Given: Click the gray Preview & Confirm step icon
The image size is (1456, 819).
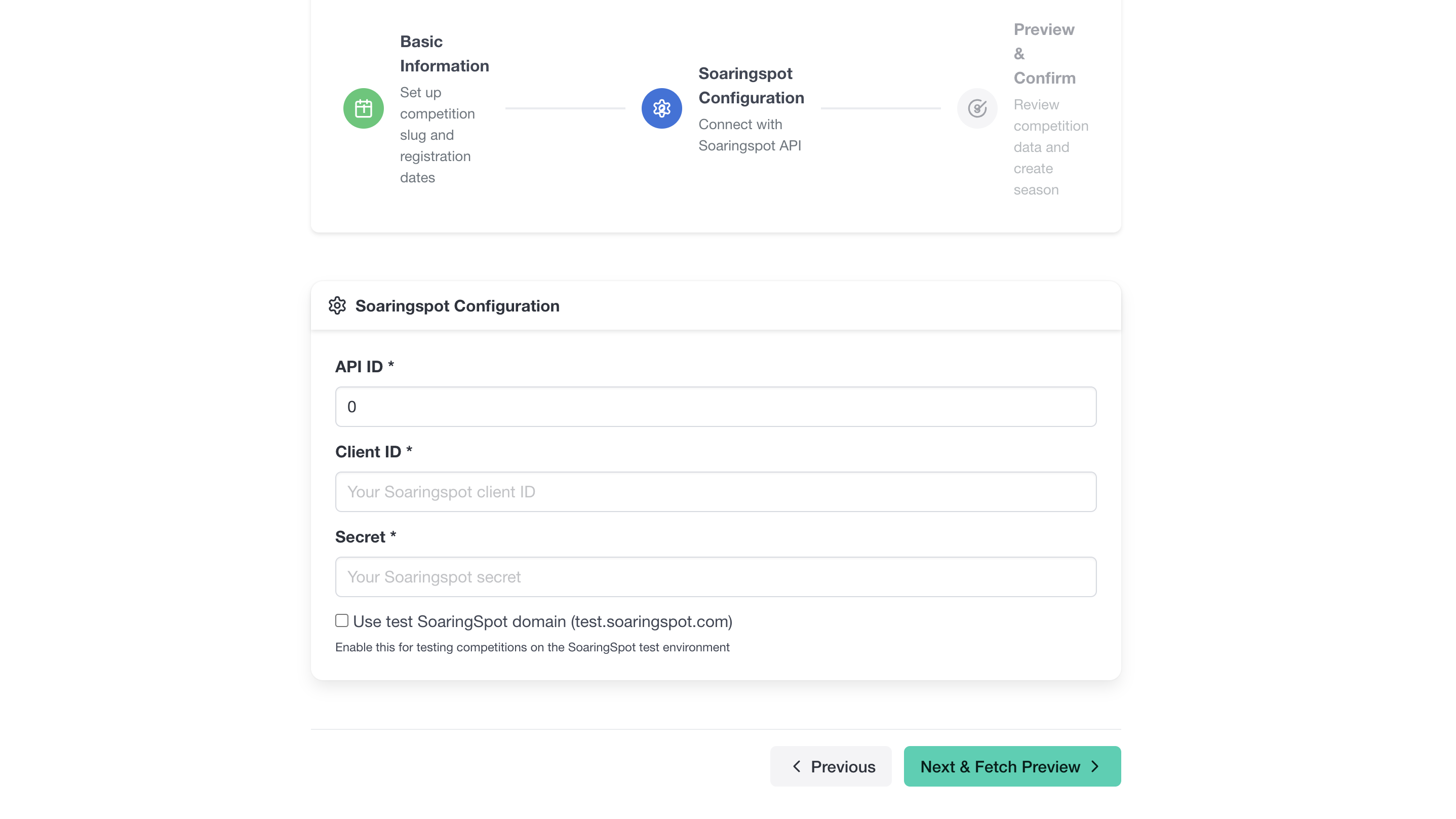Looking at the screenshot, I should coord(977,108).
